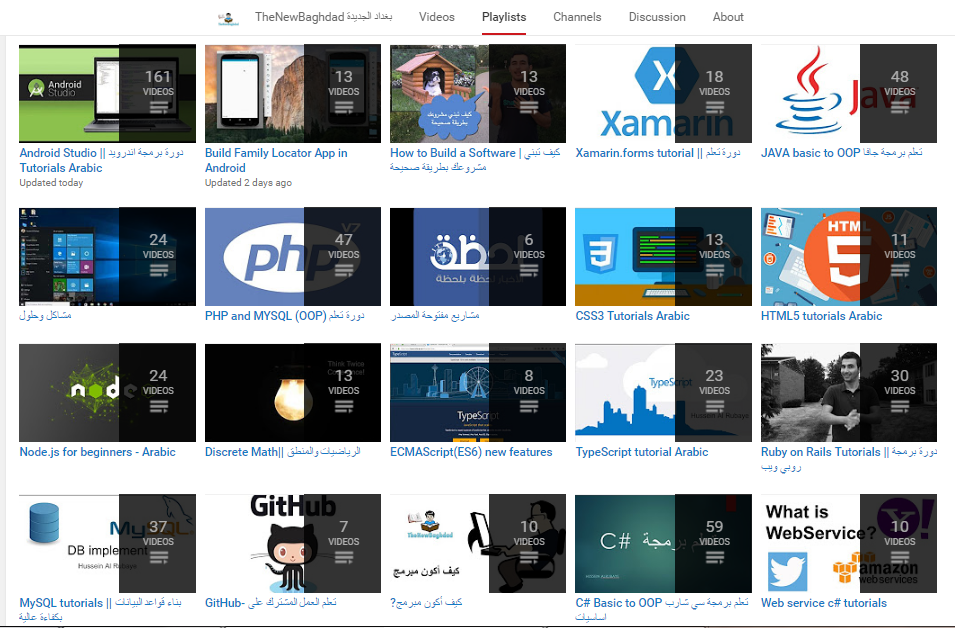Open the ECMAScript ES6 playlist thumbnail

(x=478, y=392)
